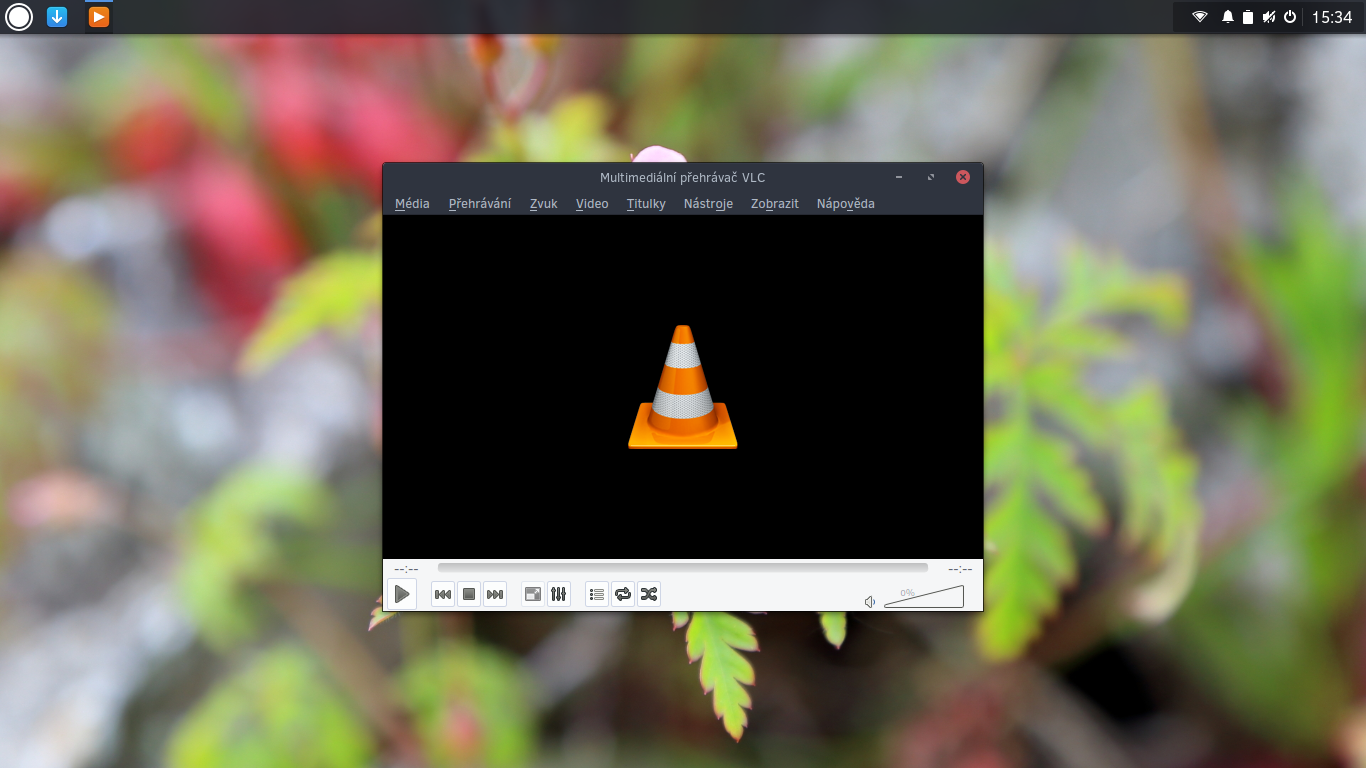
Task: Open the Přehrávání menu
Action: click(x=480, y=203)
